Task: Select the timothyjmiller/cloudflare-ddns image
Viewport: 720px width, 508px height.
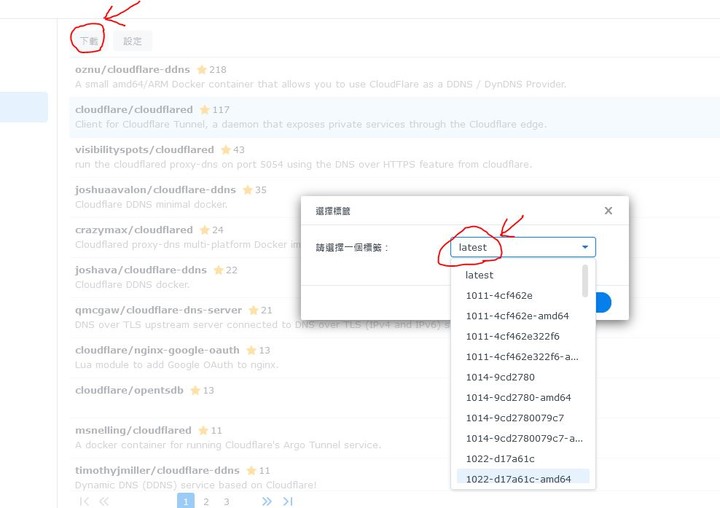Action: point(260,475)
